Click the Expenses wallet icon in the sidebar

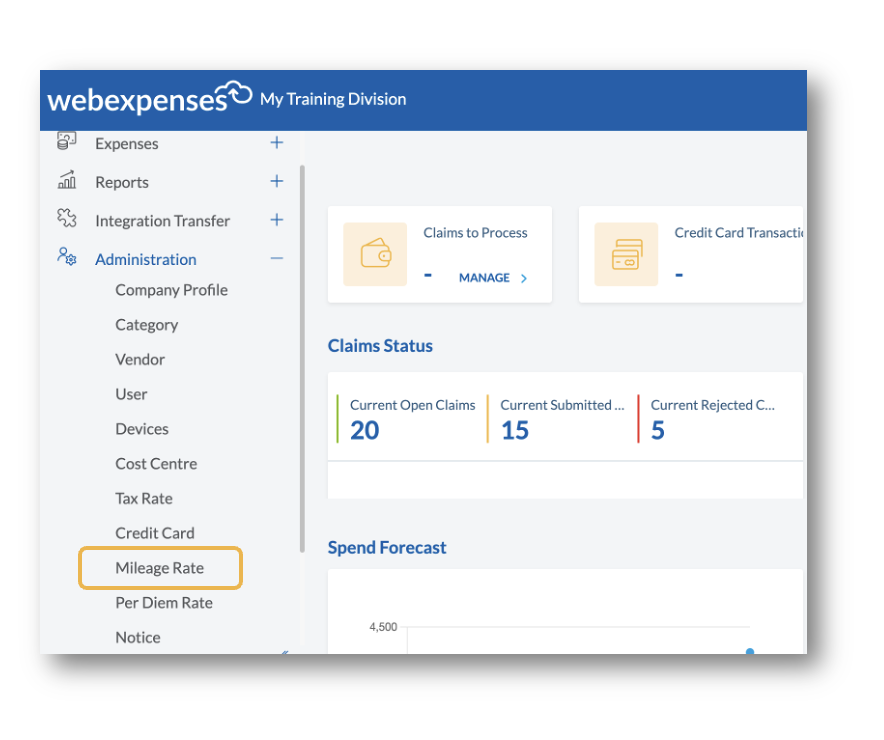point(66,142)
